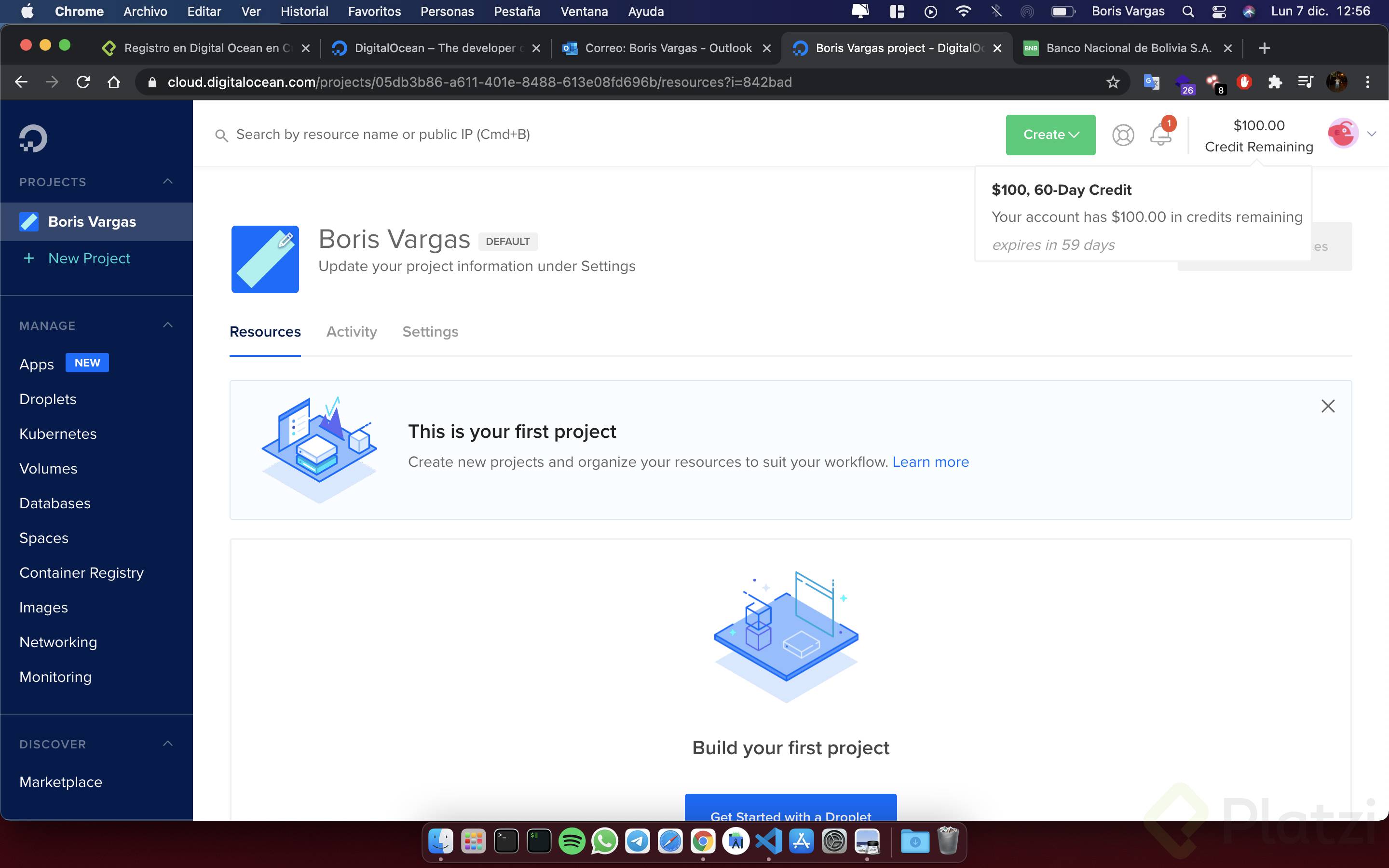This screenshot has width=1389, height=868.
Task: Collapse the Projects sidebar section
Action: pos(168,181)
